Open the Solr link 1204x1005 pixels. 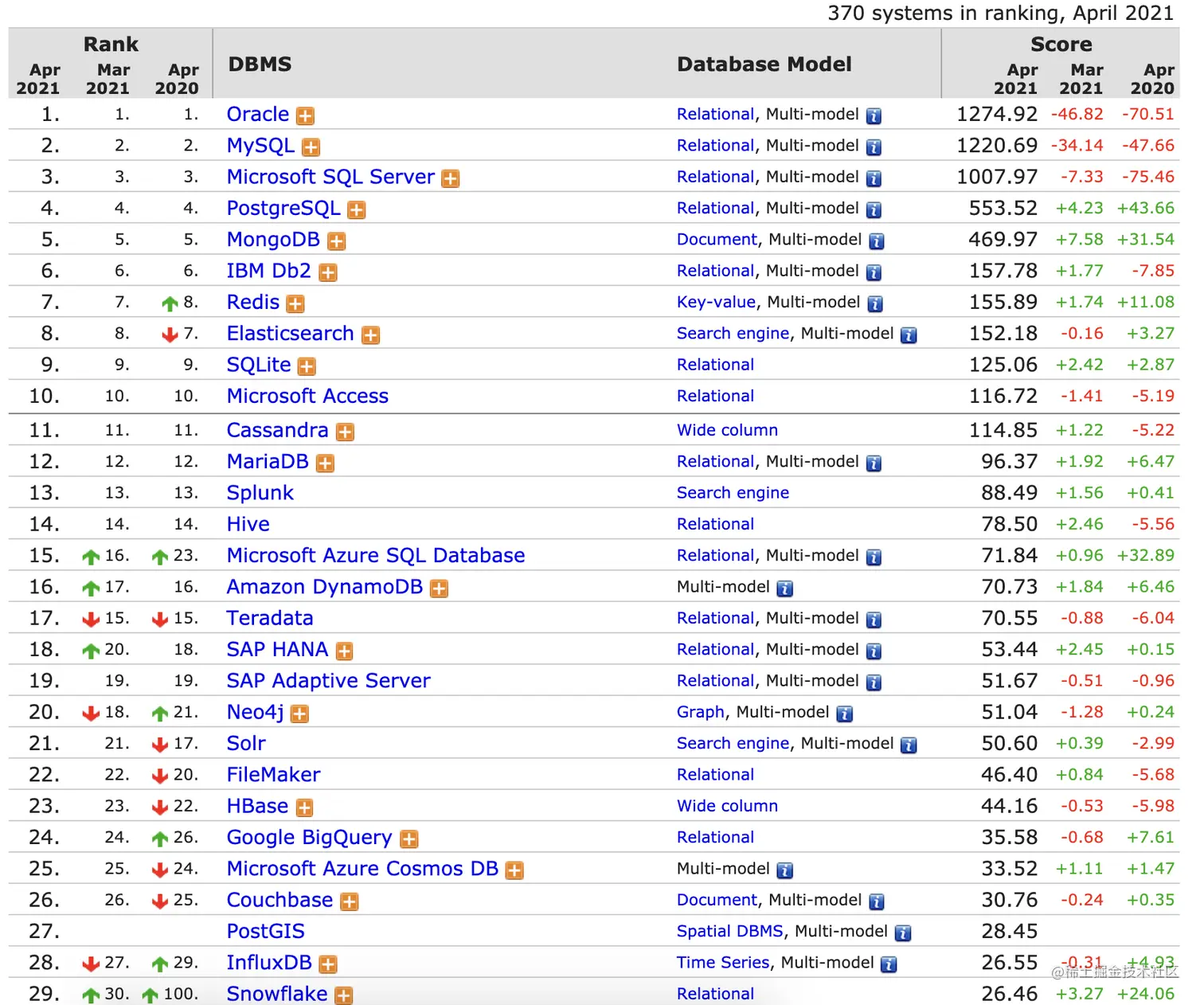[246, 743]
